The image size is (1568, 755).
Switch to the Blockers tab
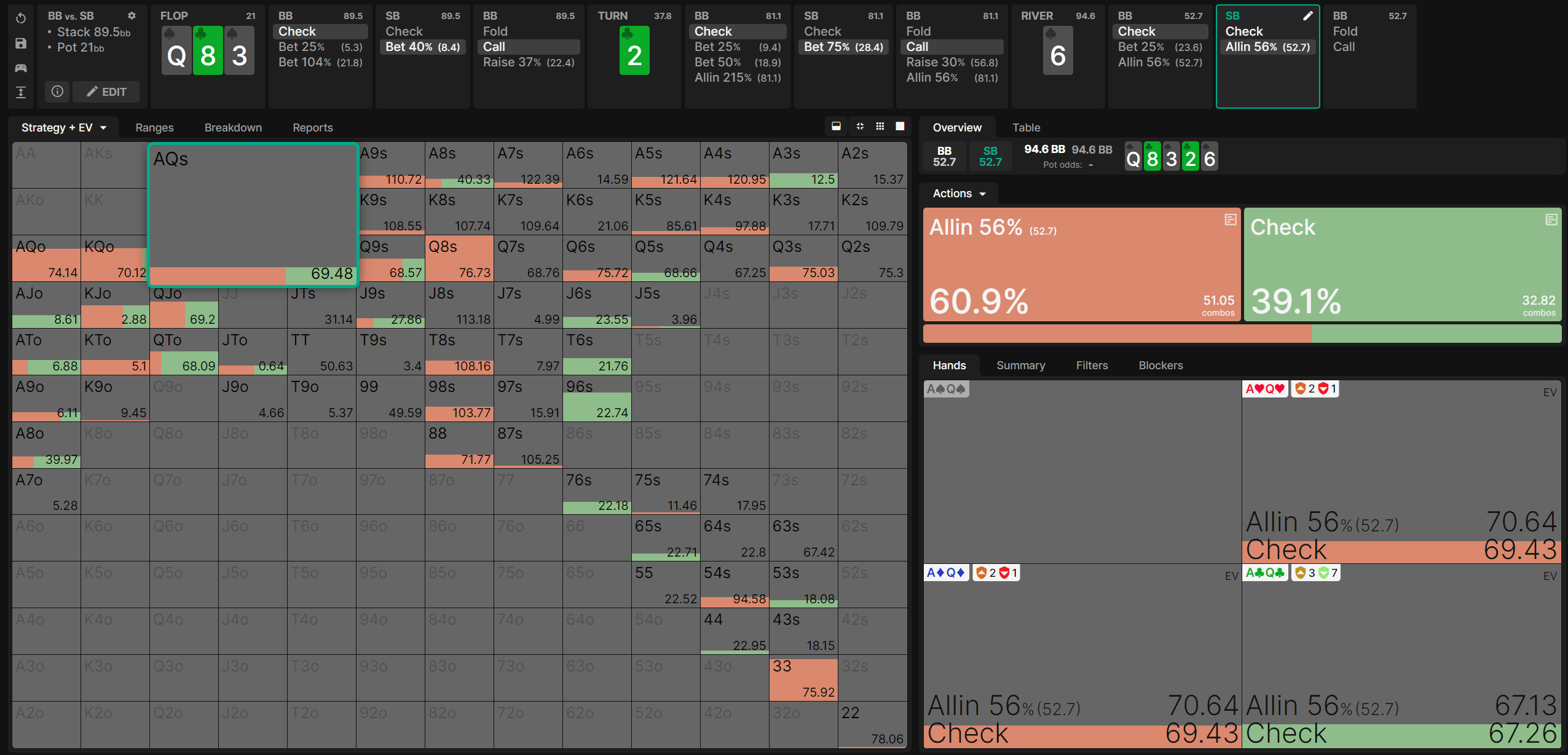tap(1160, 366)
